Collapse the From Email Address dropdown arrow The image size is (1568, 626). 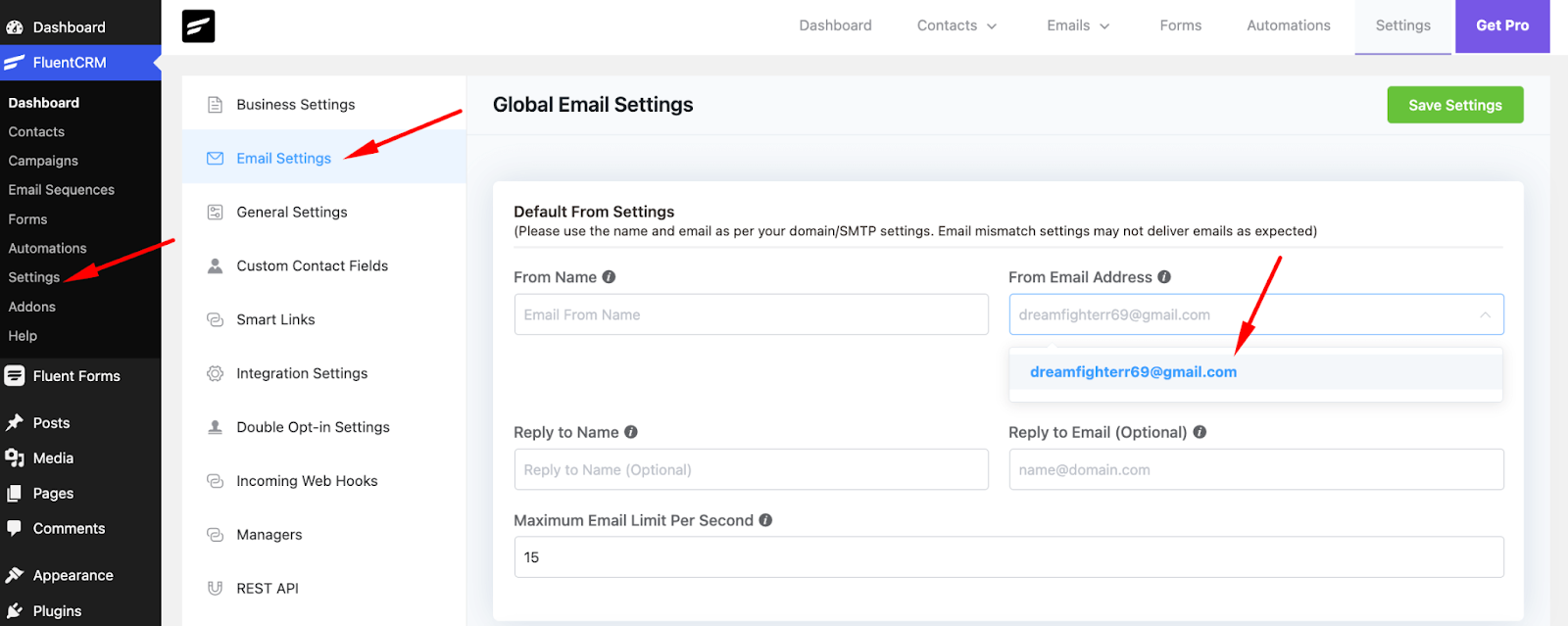[x=1485, y=314]
